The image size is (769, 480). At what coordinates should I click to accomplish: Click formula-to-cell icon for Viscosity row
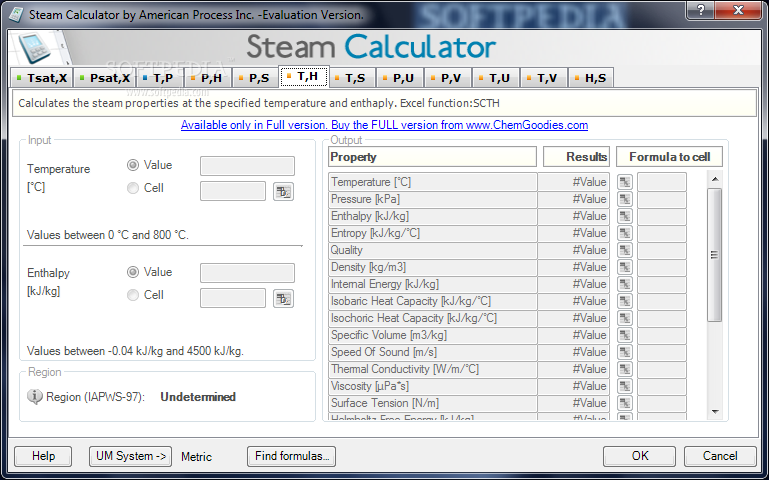coord(624,386)
